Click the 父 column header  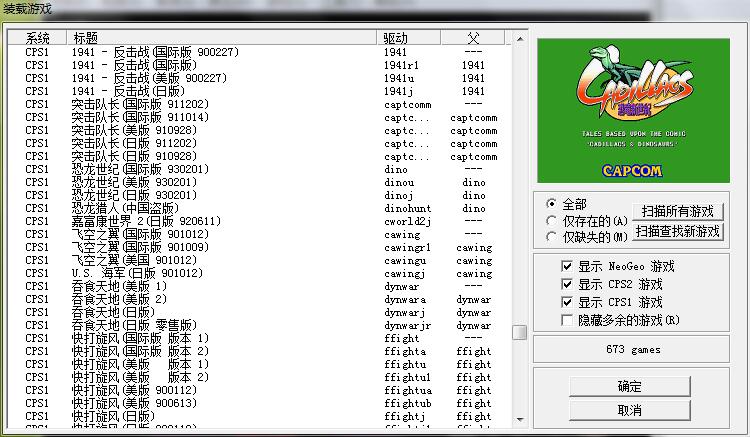tap(473, 37)
